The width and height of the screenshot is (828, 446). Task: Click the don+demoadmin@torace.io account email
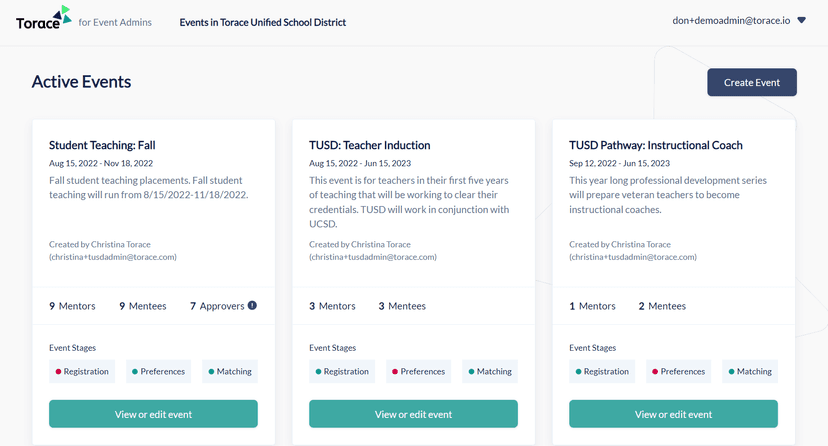(x=731, y=20)
